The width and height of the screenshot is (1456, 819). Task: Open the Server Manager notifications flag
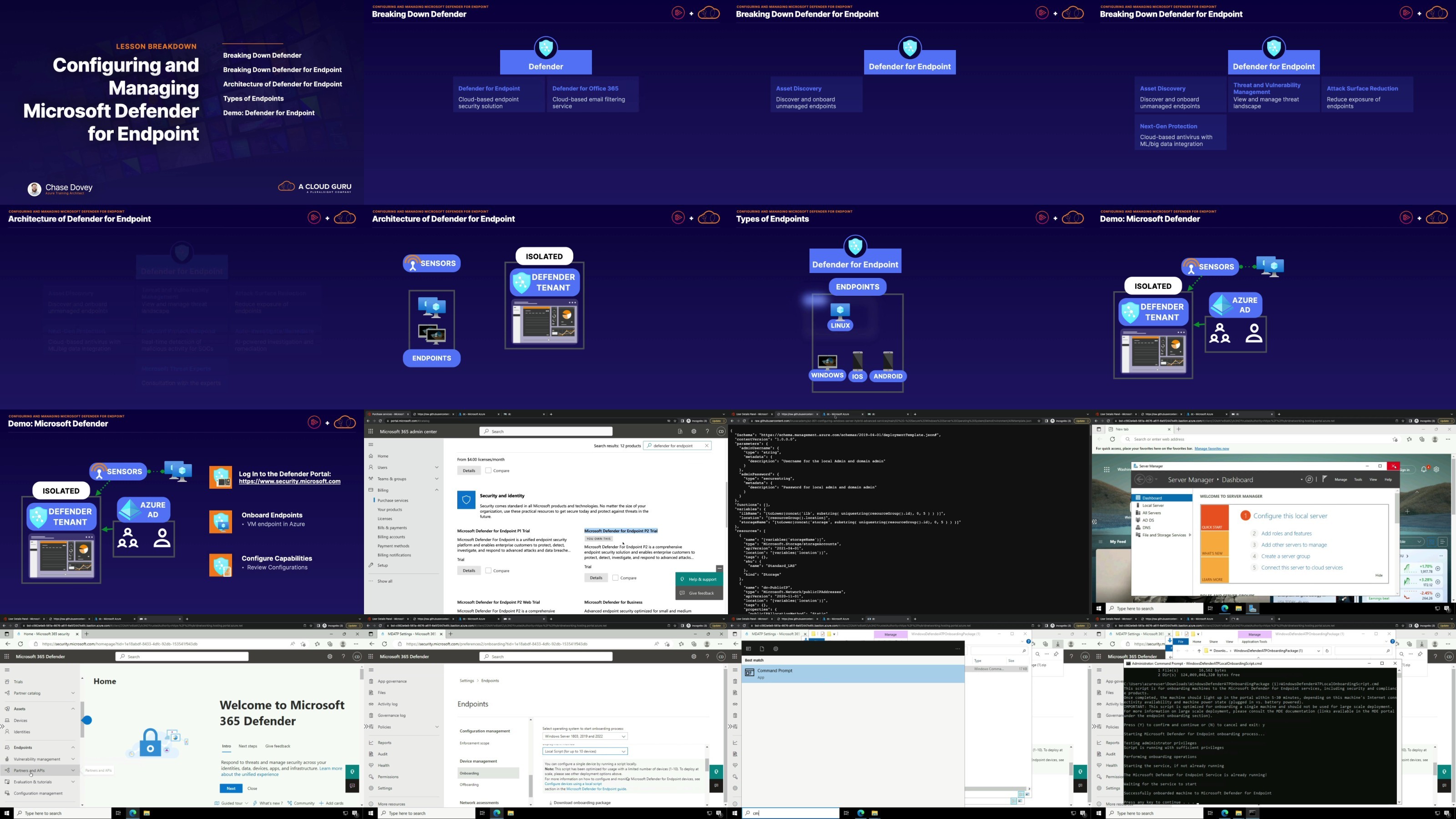pos(1325,479)
